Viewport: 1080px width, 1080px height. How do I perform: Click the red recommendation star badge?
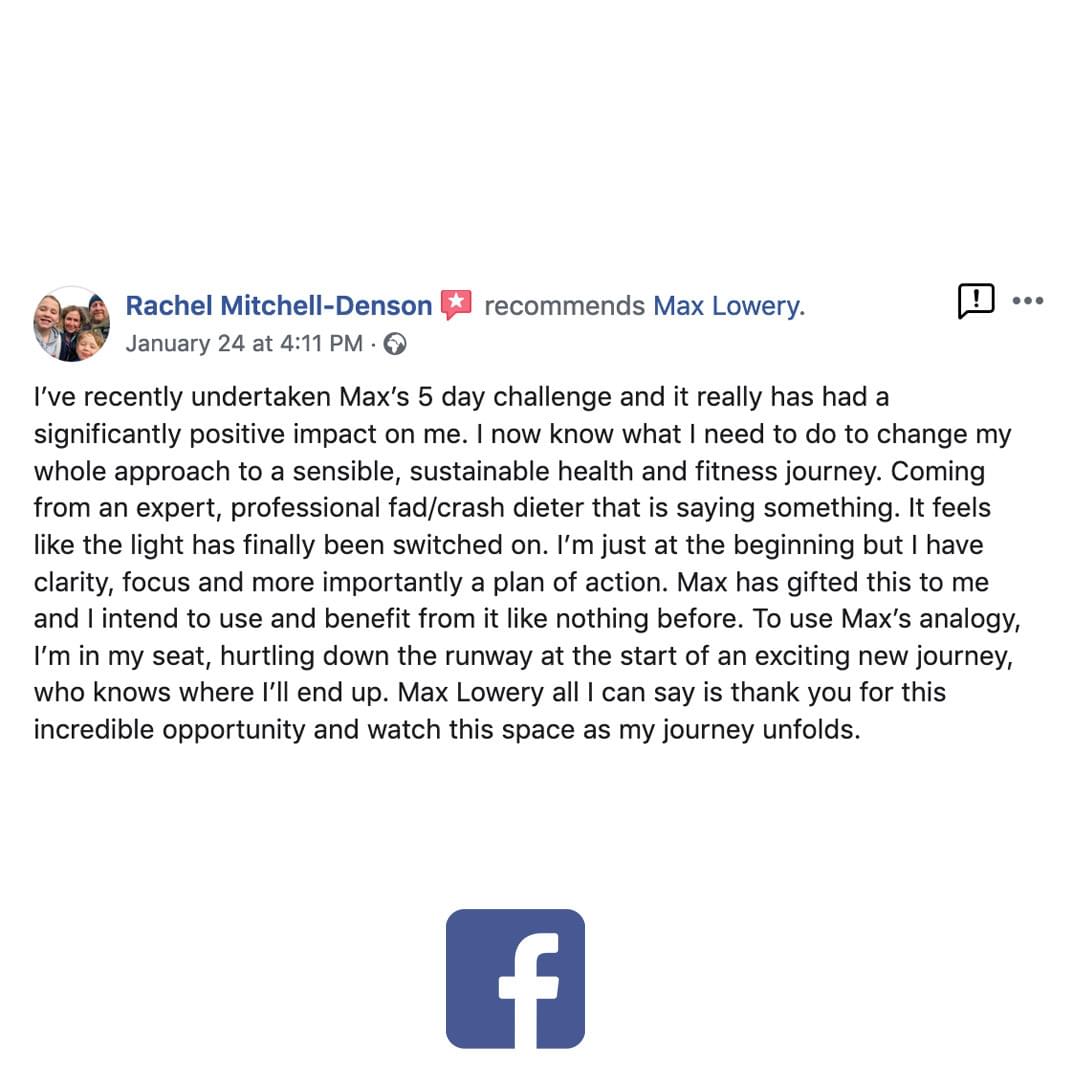456,304
